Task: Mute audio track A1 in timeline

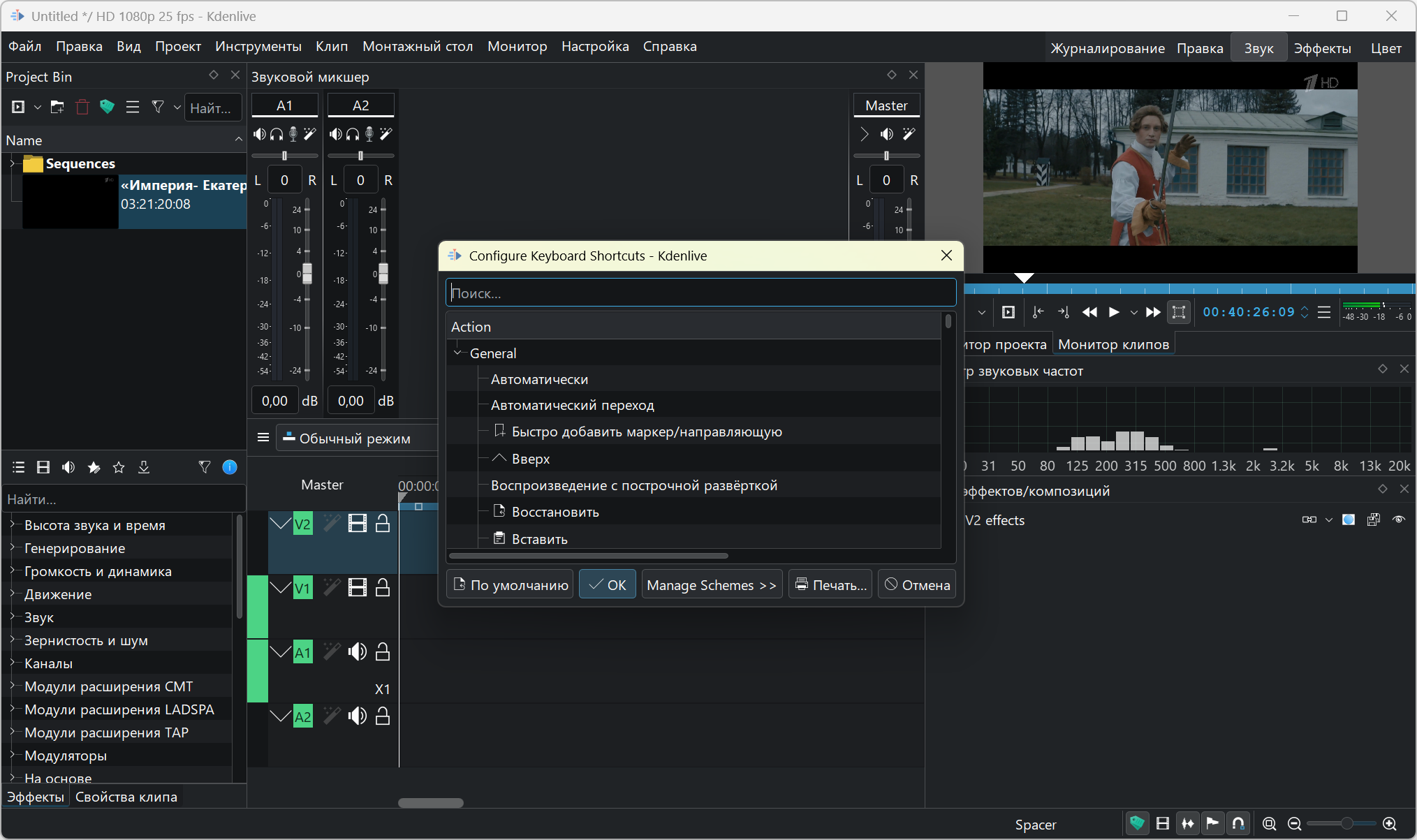Action: pos(358,652)
